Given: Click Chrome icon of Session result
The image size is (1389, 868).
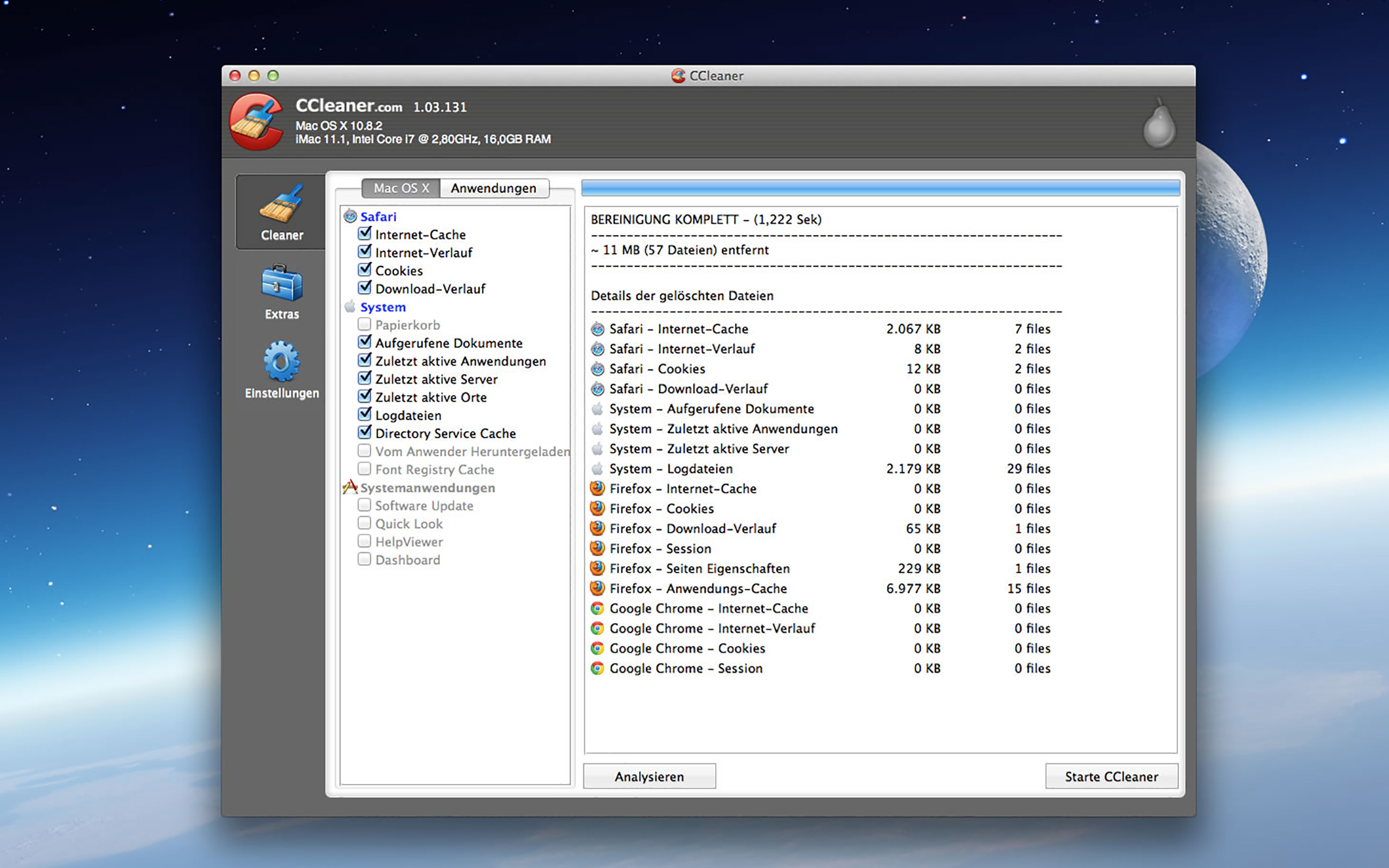Looking at the screenshot, I should (x=597, y=668).
